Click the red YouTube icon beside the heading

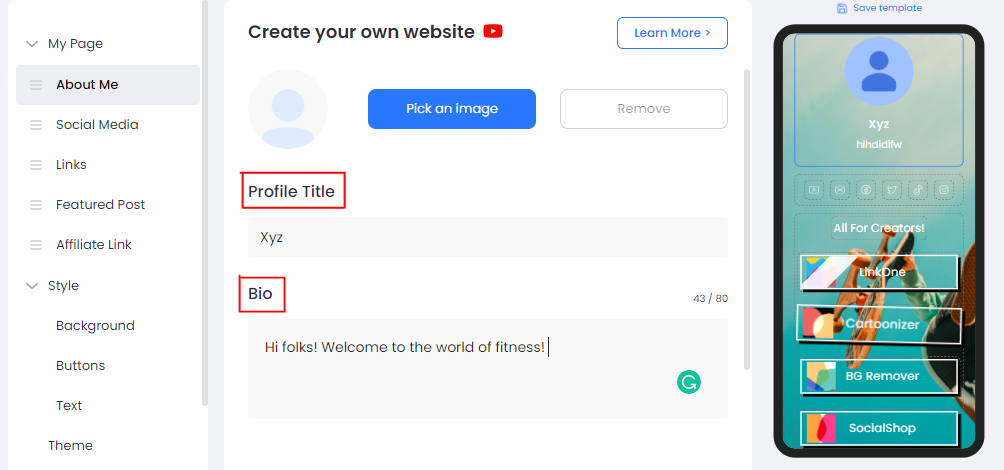point(493,31)
